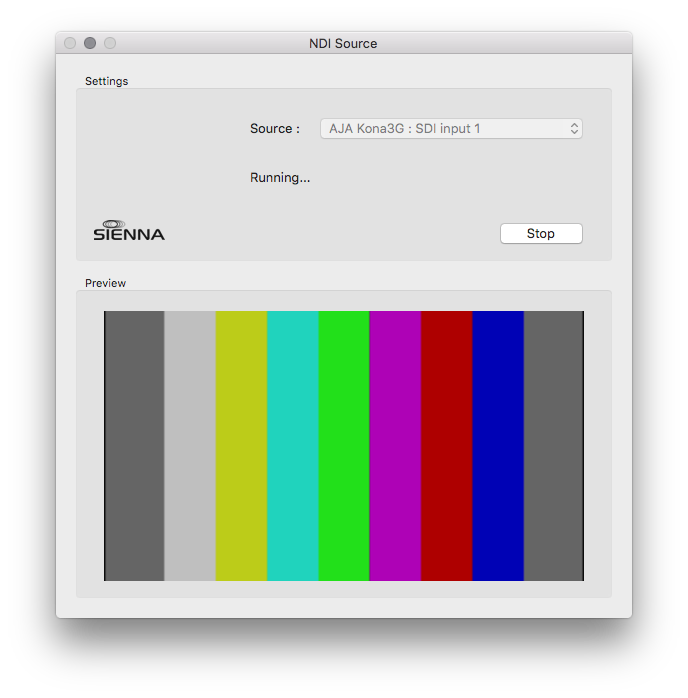Click the 'Settings' group label
This screenshot has height=698, width=688.
[106, 81]
